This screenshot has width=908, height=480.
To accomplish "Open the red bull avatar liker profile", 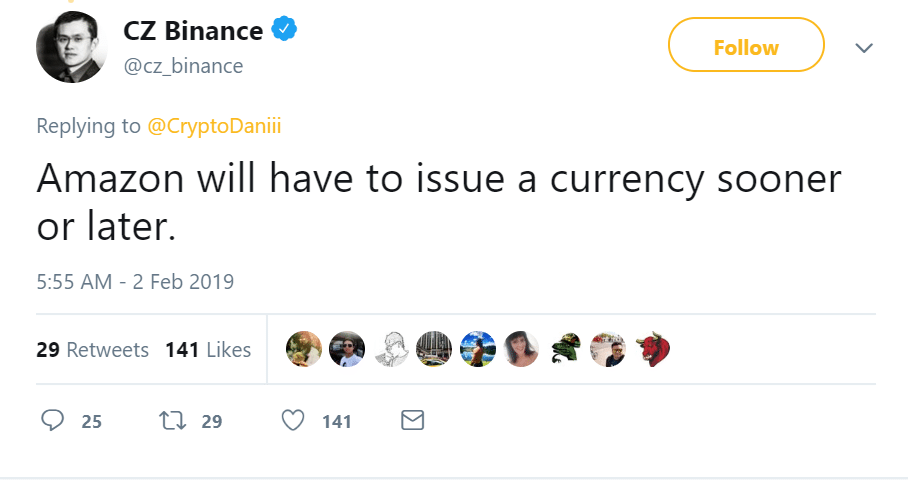I will 652,349.
